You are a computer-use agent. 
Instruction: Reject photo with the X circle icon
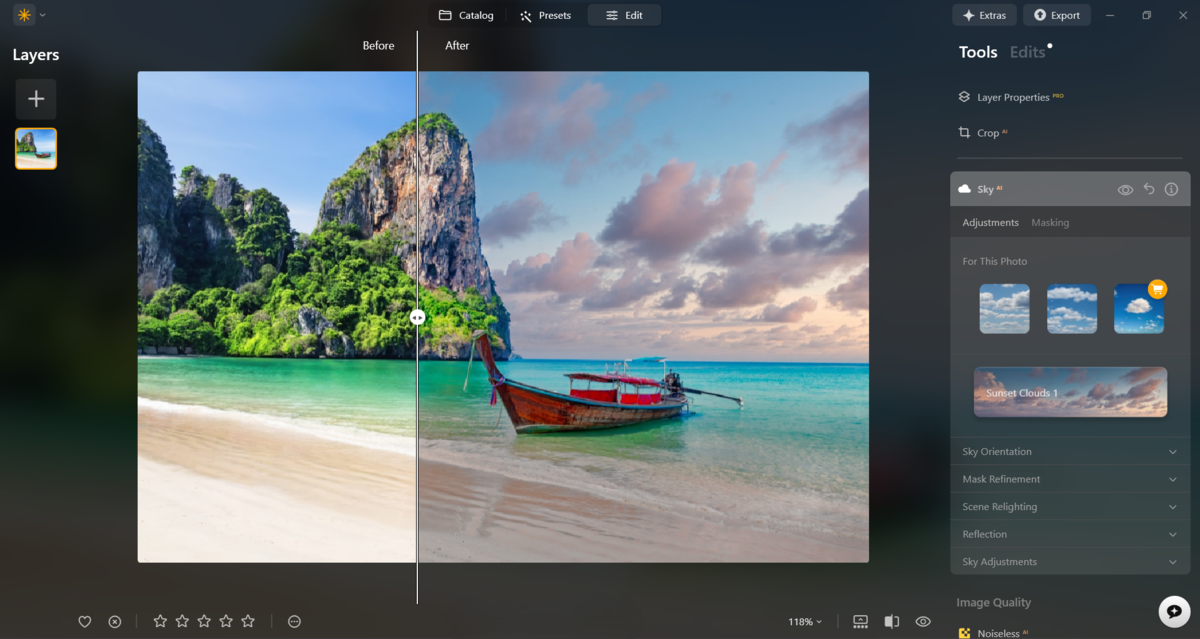[x=115, y=622]
